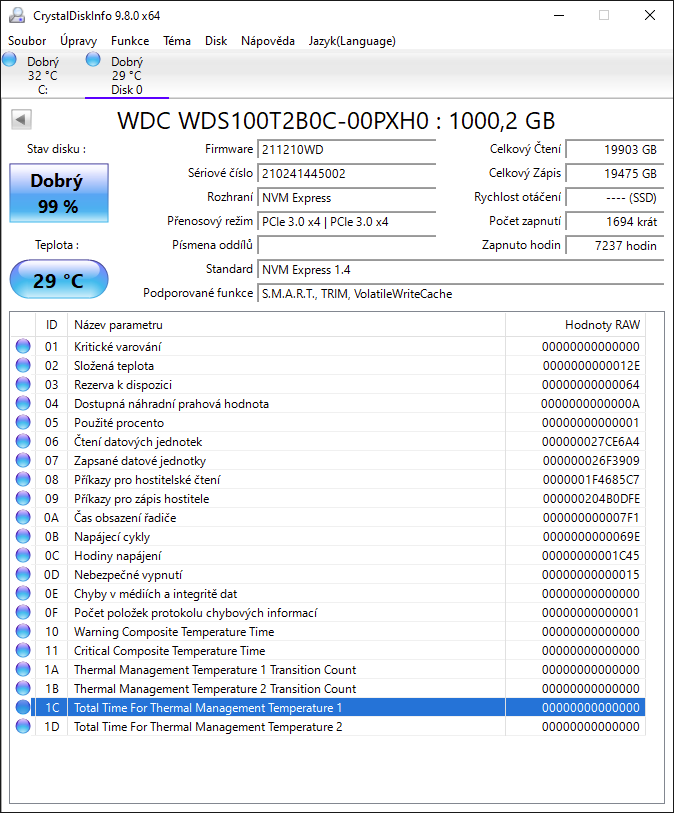Open the Funkce menu
Image resolution: width=674 pixels, height=813 pixels.
130,41
